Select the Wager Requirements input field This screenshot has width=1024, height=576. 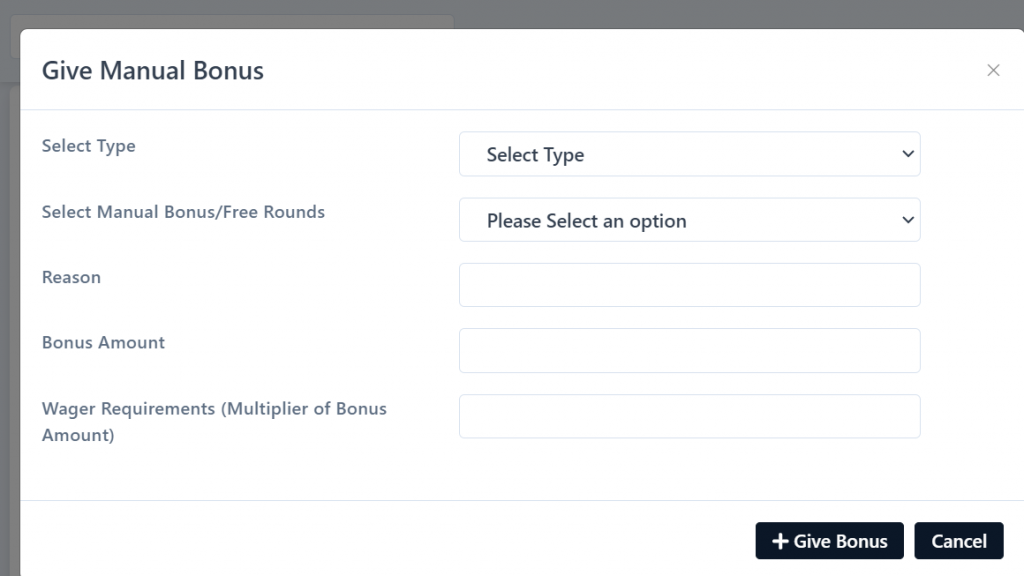tap(690, 416)
